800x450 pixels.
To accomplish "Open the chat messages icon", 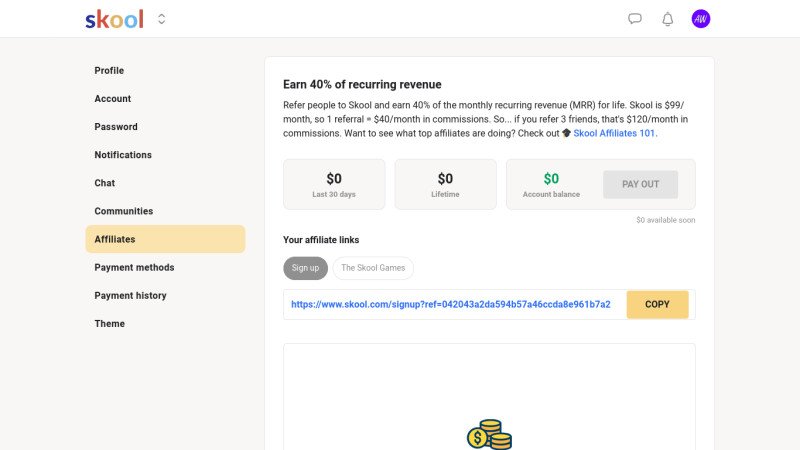I will pos(635,19).
